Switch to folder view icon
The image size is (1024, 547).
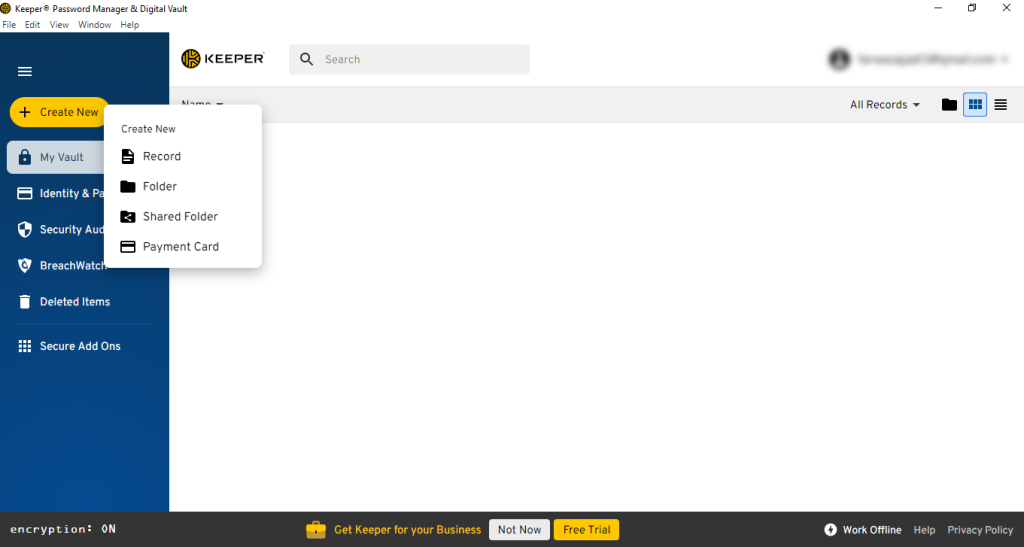coord(950,104)
